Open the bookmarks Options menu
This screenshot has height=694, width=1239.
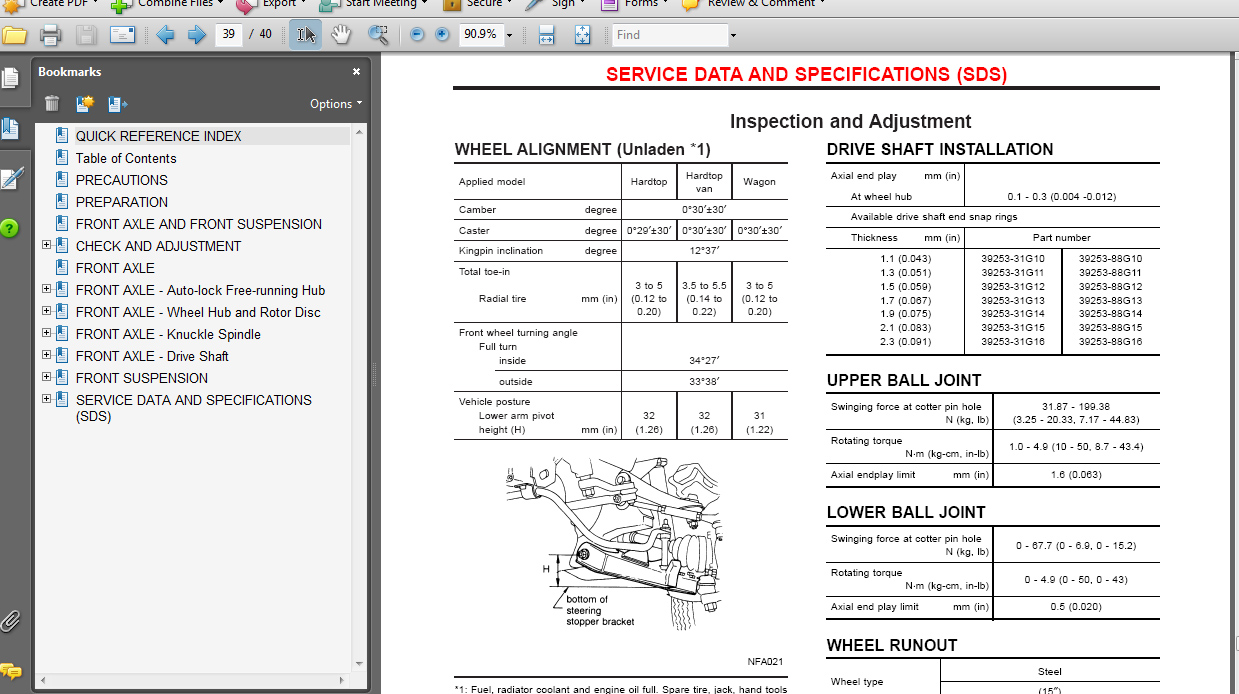(336, 104)
